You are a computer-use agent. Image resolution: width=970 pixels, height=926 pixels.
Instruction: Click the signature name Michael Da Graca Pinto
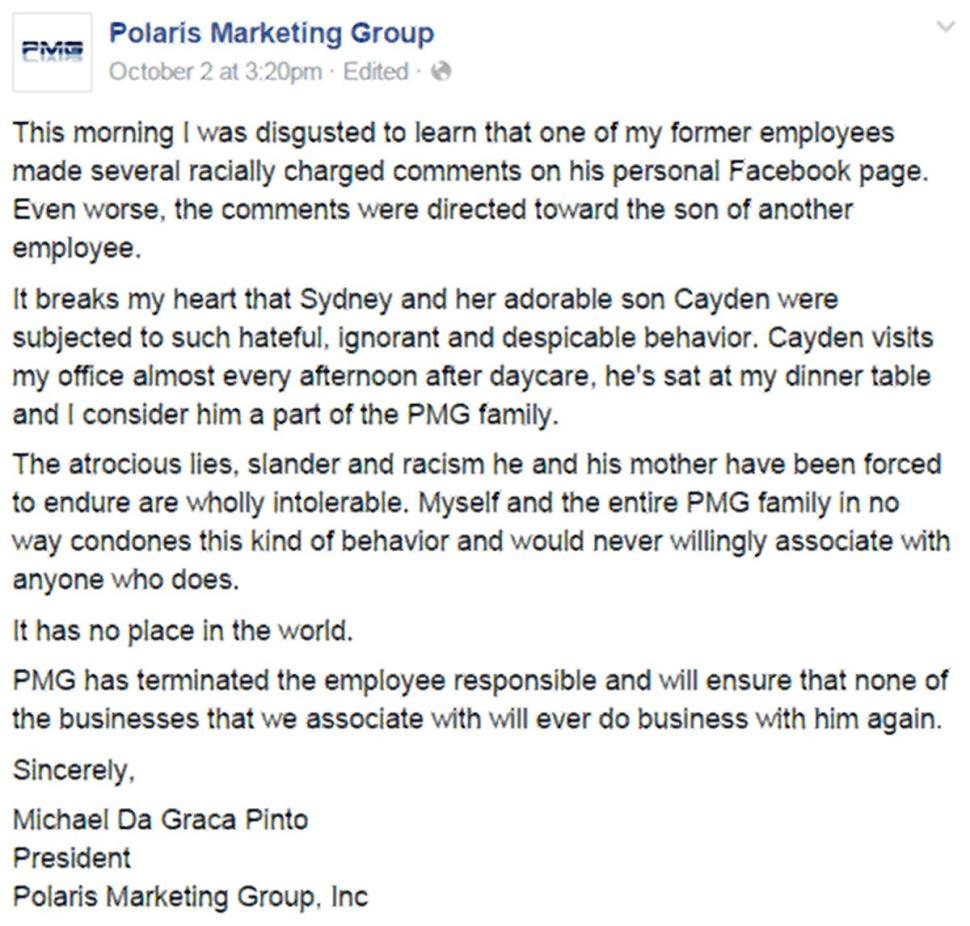coord(160,820)
